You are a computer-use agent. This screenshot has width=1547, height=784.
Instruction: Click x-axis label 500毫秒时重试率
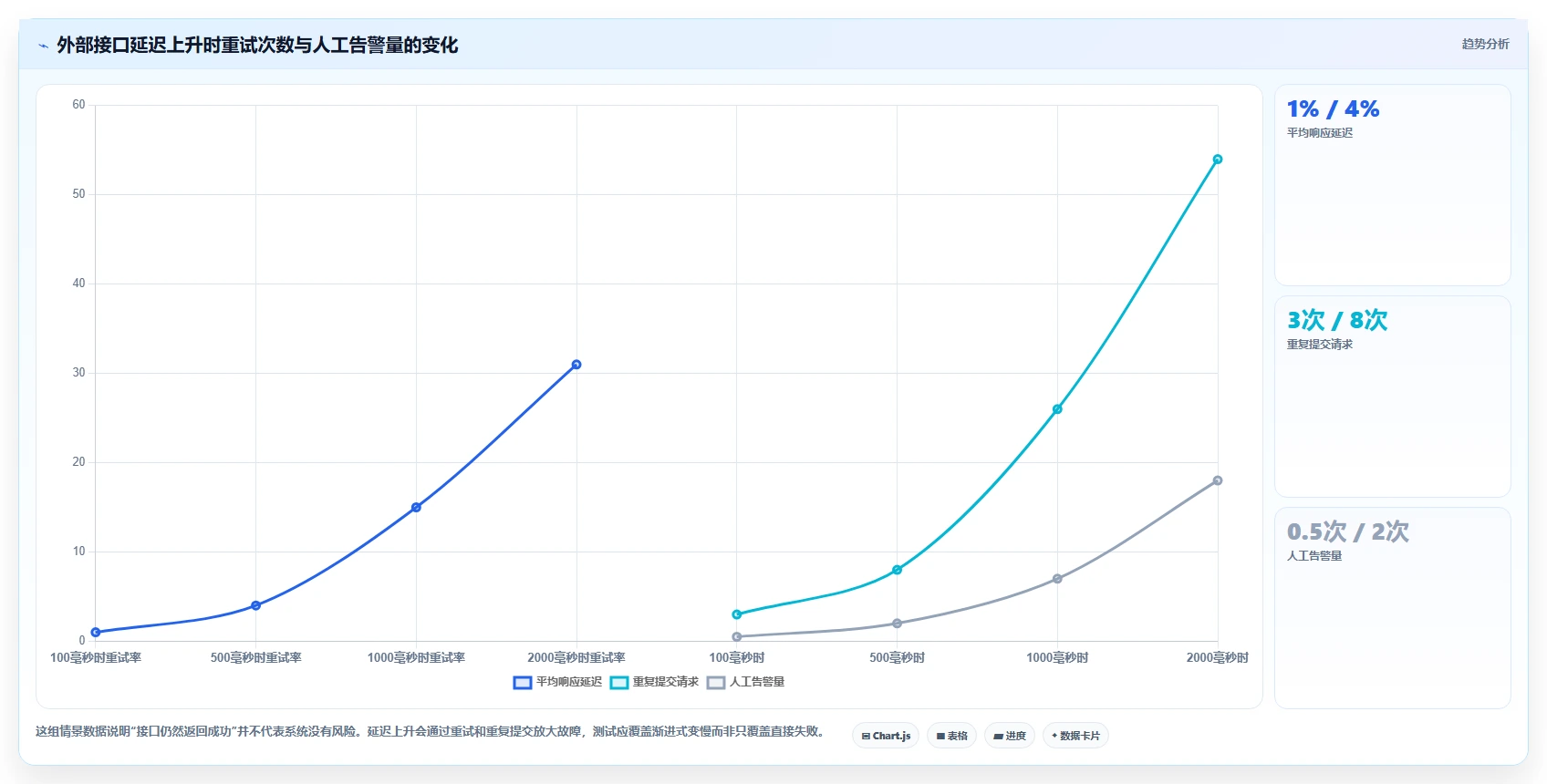click(256, 657)
